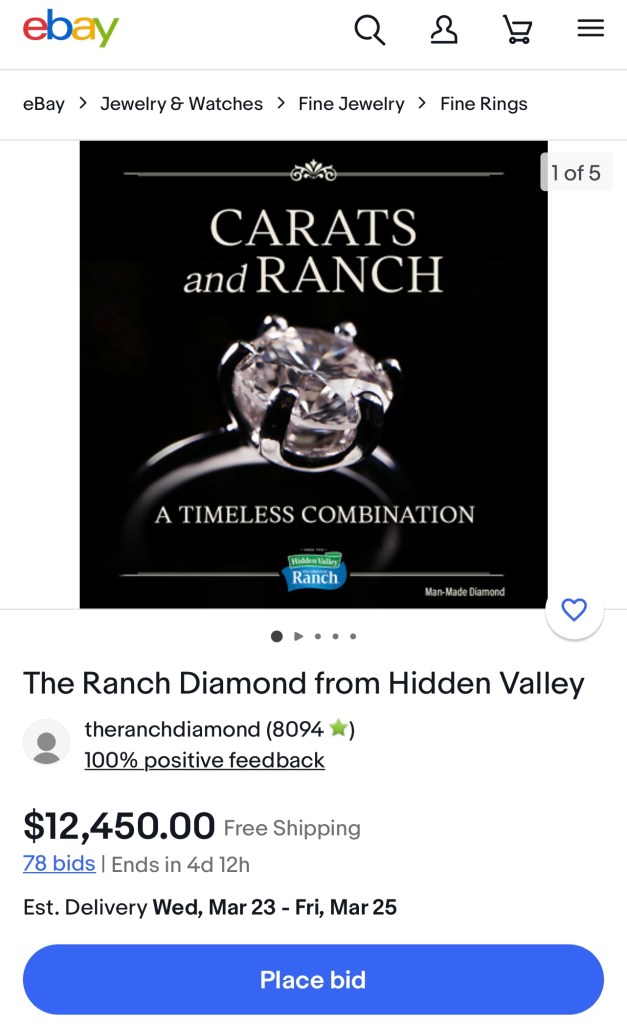Select the video triangle carousel indicator

(298, 636)
